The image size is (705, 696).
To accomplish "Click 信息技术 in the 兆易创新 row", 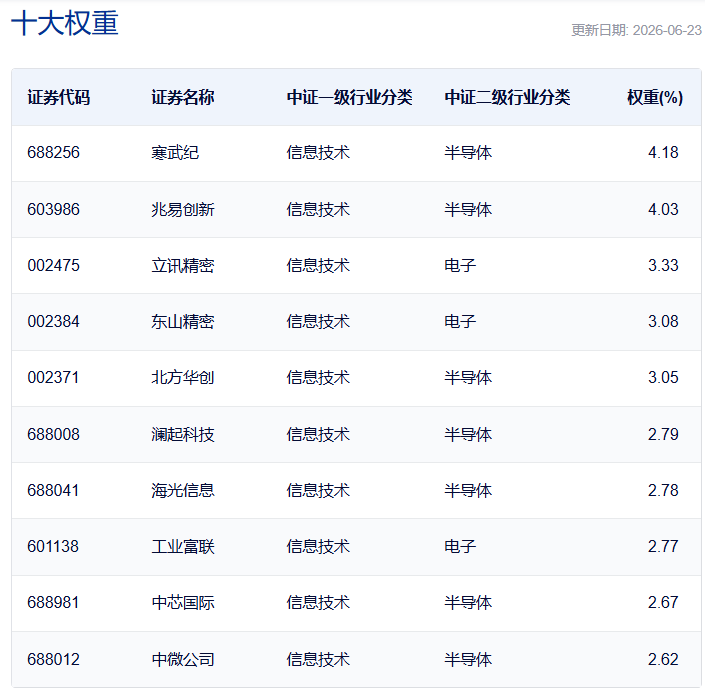I will [x=318, y=210].
